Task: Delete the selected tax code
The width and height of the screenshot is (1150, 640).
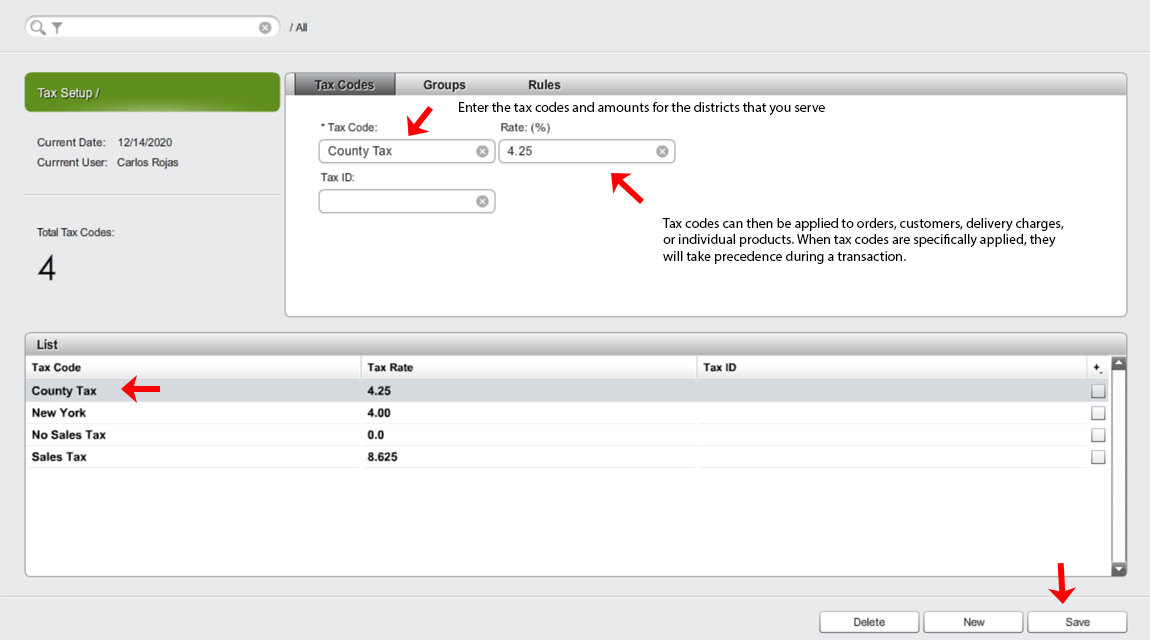Action: (x=869, y=622)
